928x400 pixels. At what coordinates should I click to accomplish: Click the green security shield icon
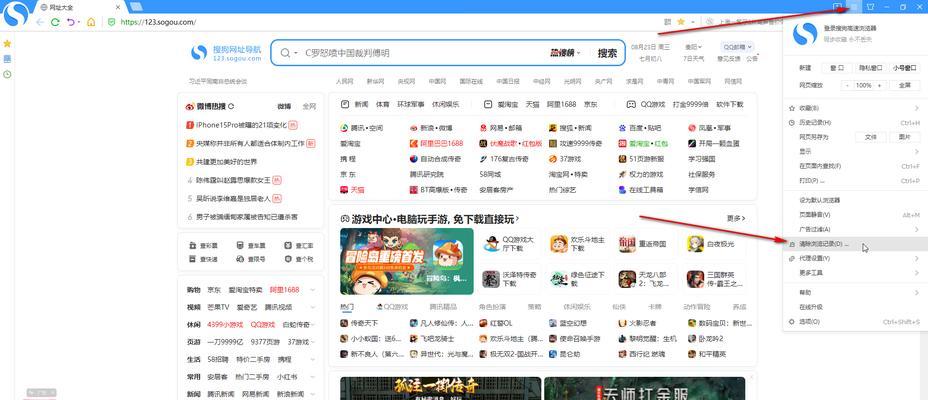coord(111,22)
